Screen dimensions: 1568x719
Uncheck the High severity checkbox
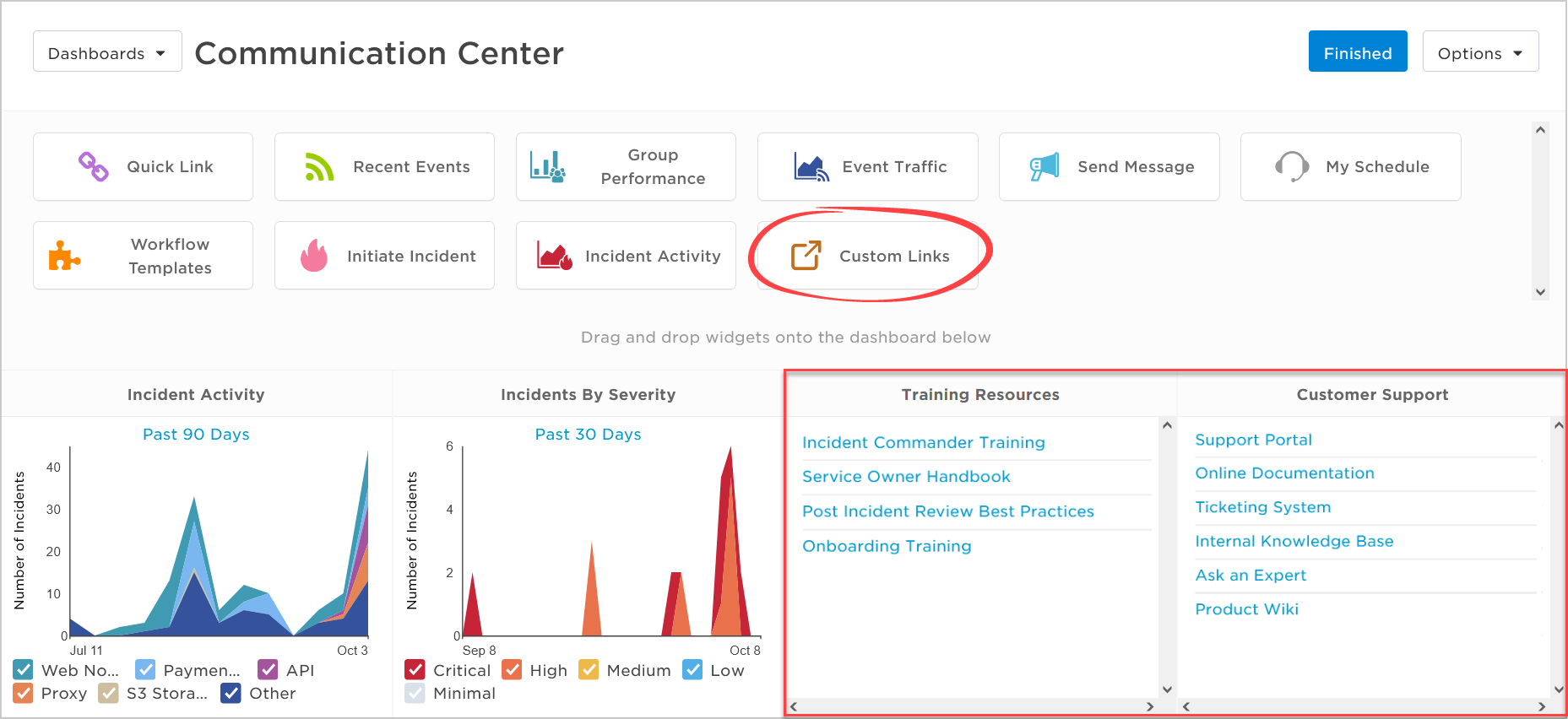tap(512, 670)
